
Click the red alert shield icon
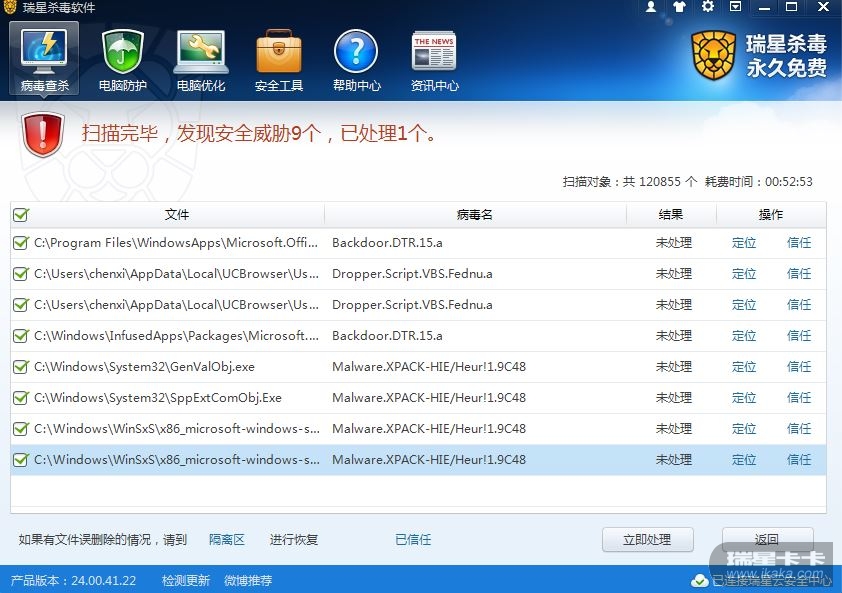(x=43, y=134)
